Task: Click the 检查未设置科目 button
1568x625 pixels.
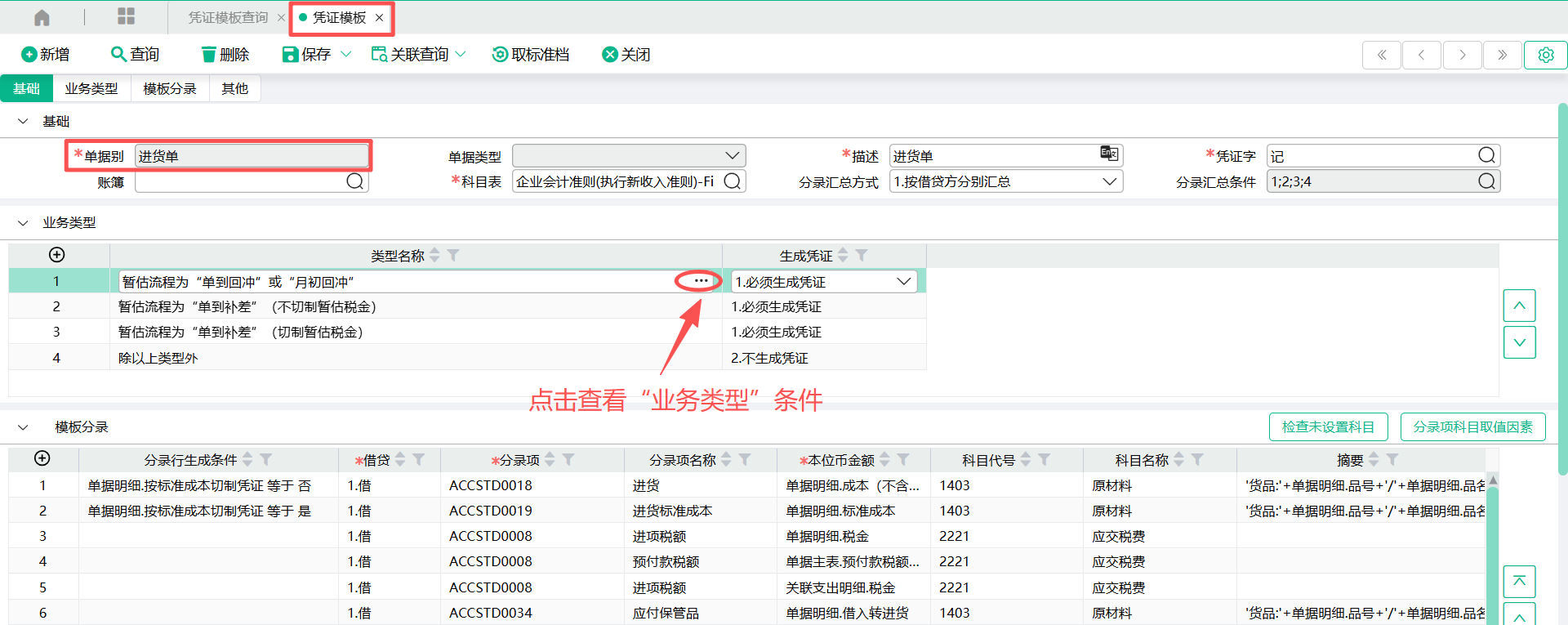Action: 1328,426
